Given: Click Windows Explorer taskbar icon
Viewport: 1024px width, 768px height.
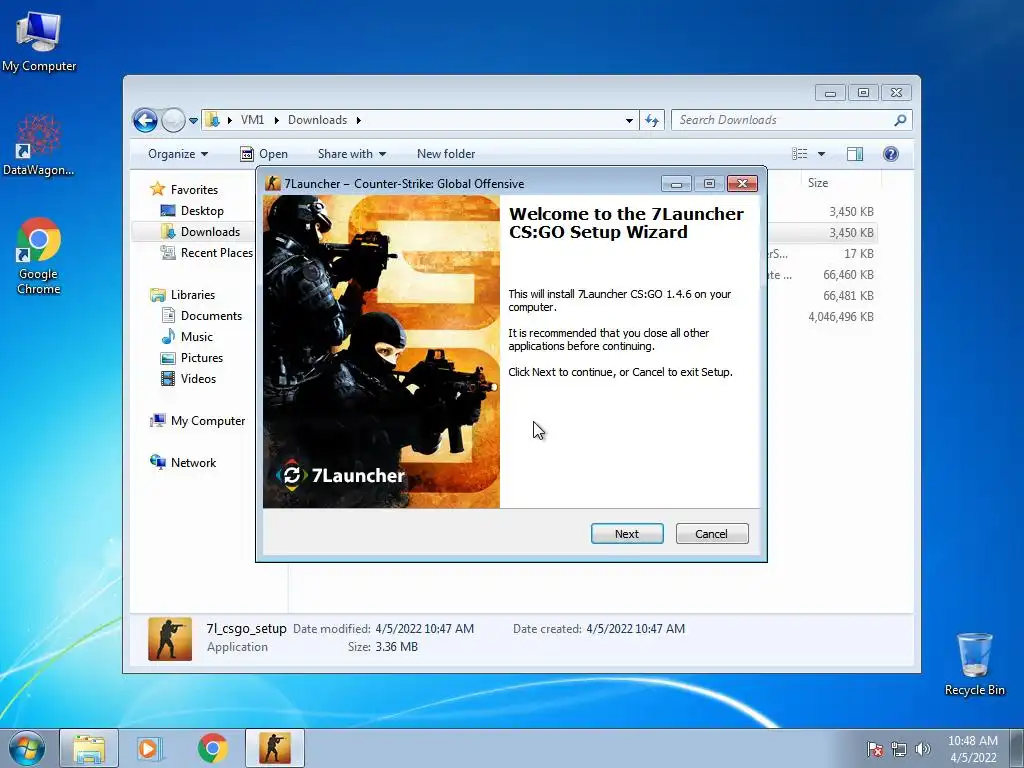Looking at the screenshot, I should [89, 749].
